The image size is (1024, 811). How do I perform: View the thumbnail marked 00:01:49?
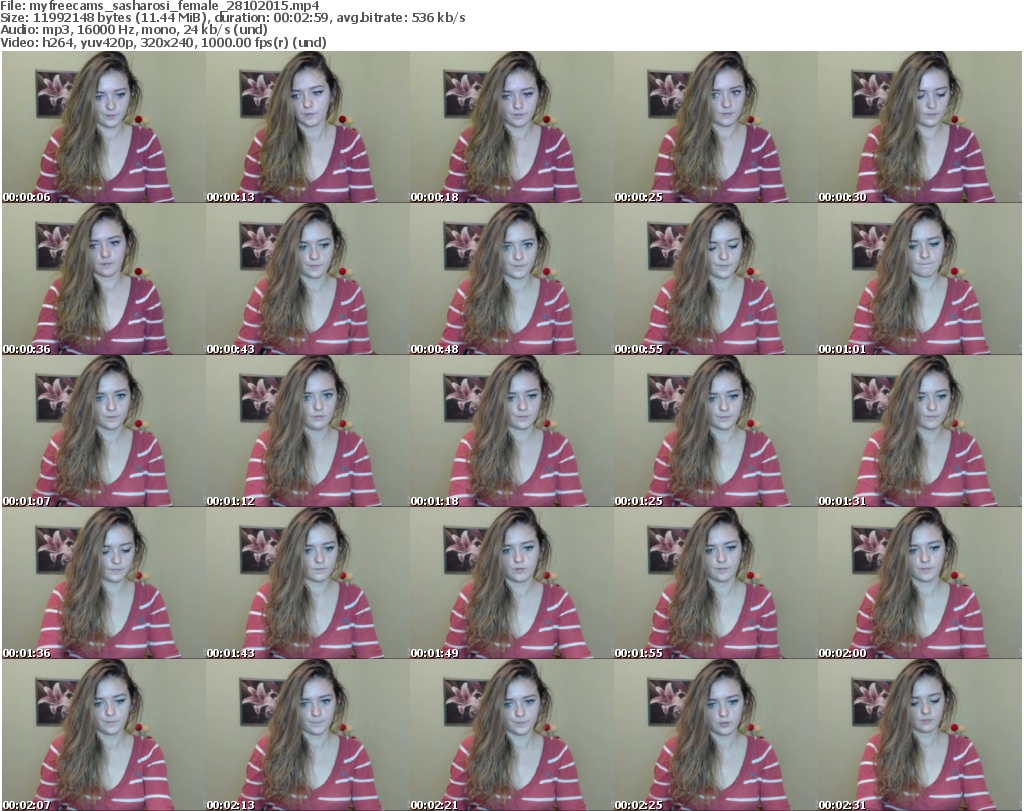[511, 583]
